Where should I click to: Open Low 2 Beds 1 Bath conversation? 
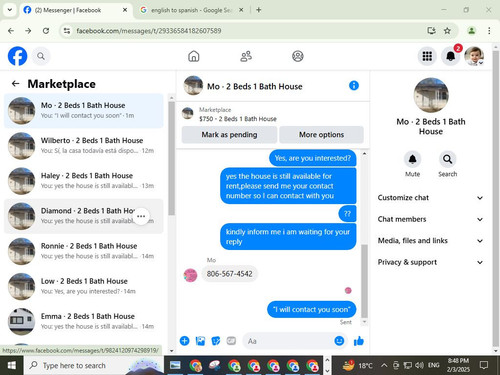coord(84,286)
